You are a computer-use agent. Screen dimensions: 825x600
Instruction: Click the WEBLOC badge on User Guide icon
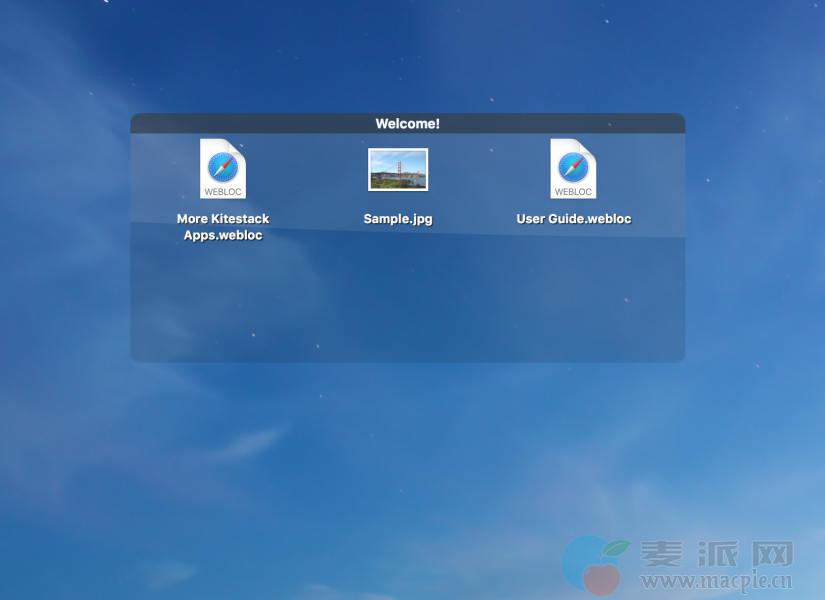[x=573, y=191]
